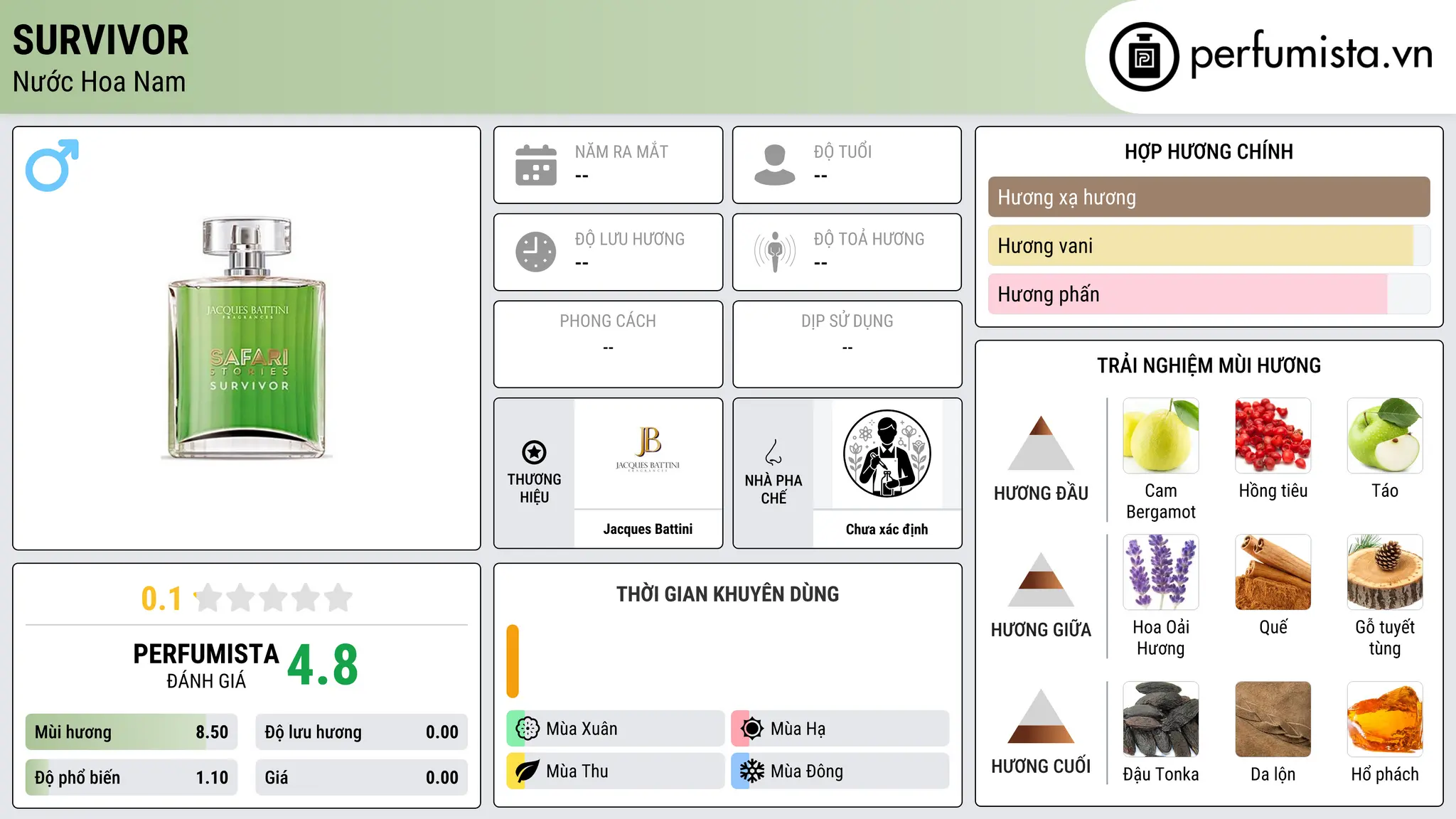
Task: Select the Gỗ tuyết tùng cedarwood image
Action: tap(1385, 572)
